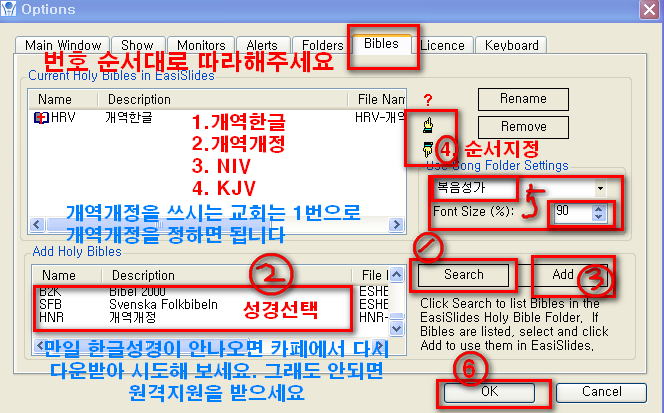Image resolution: width=664 pixels, height=413 pixels.
Task: Go to the Folders tab
Action: [322, 45]
